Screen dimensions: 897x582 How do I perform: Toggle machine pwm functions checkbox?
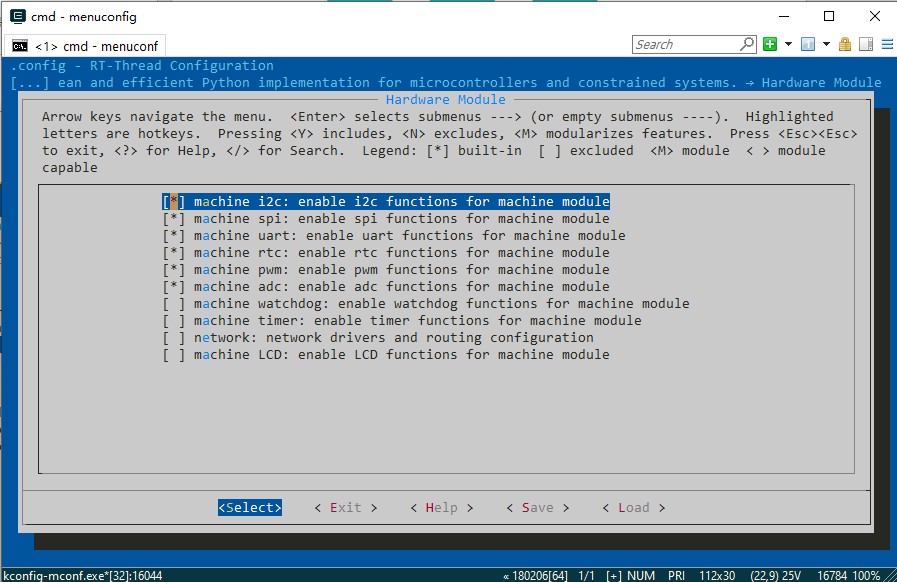click(x=174, y=270)
